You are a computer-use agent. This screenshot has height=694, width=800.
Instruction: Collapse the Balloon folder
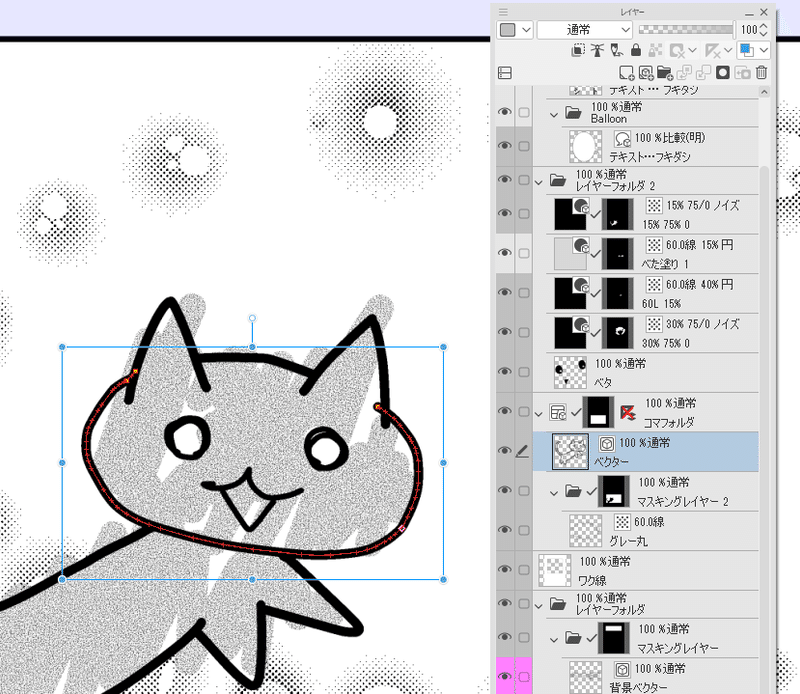(x=554, y=115)
